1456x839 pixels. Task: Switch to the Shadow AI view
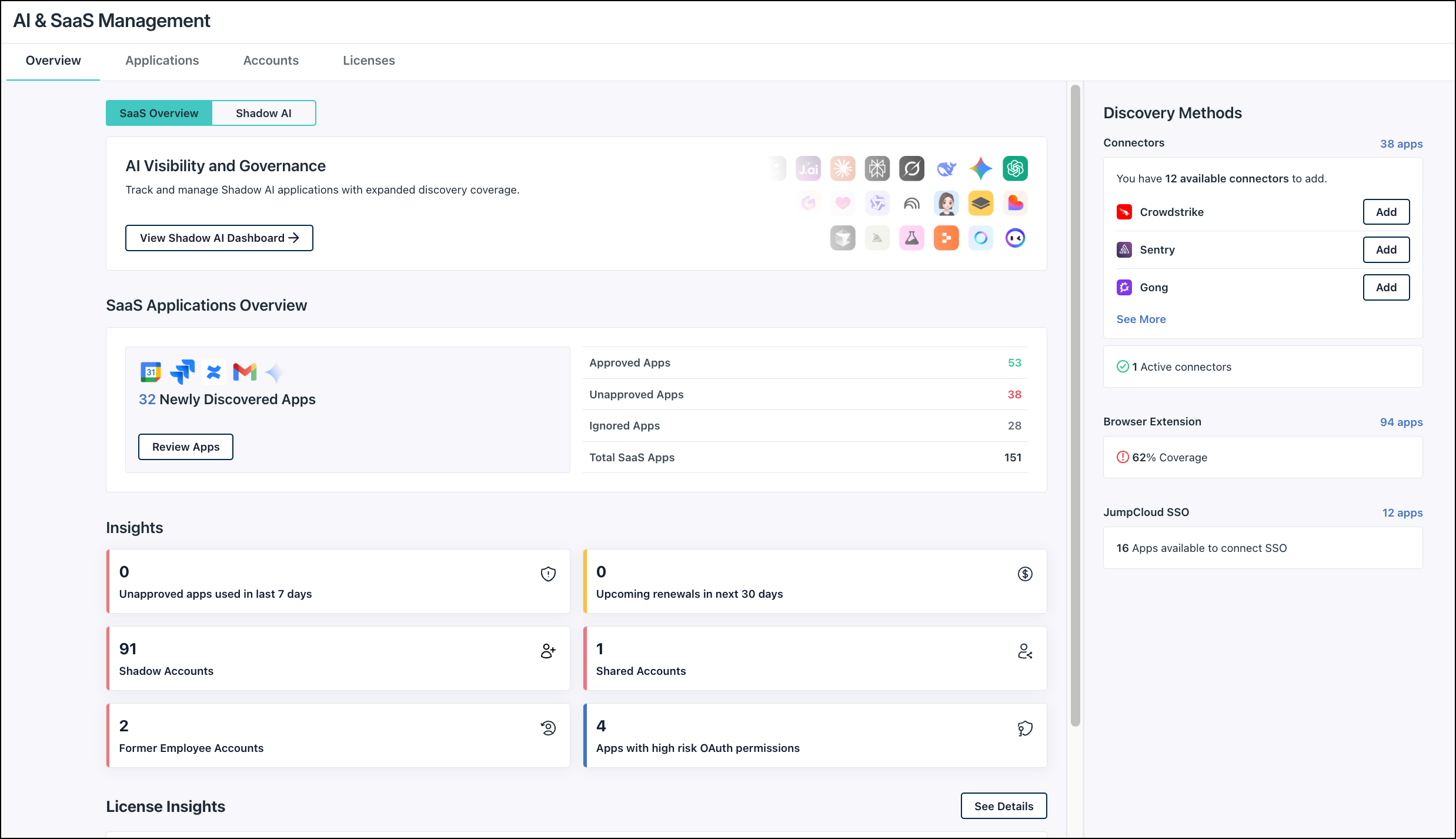pos(263,113)
